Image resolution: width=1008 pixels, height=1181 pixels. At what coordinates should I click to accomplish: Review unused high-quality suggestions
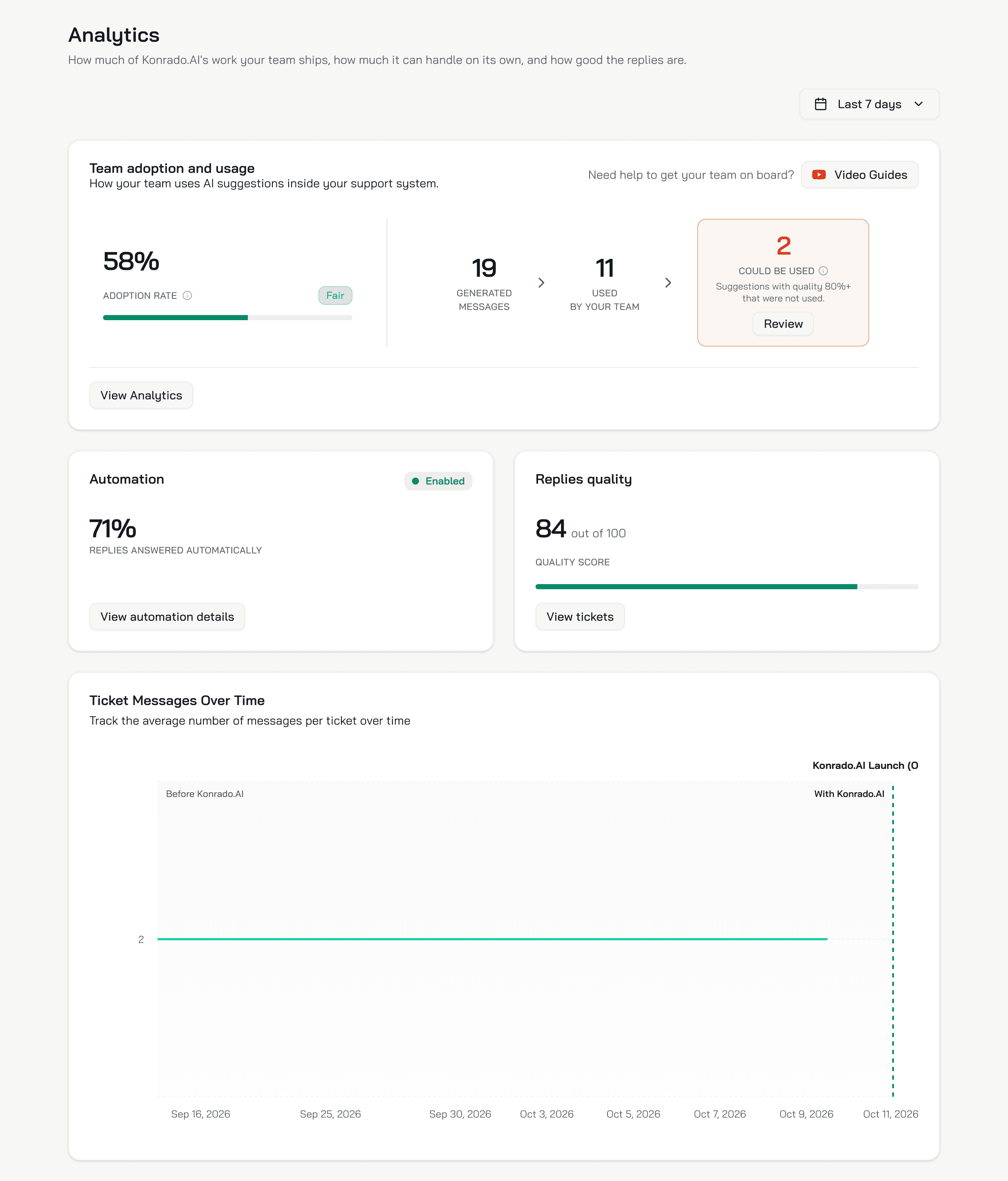(x=783, y=324)
